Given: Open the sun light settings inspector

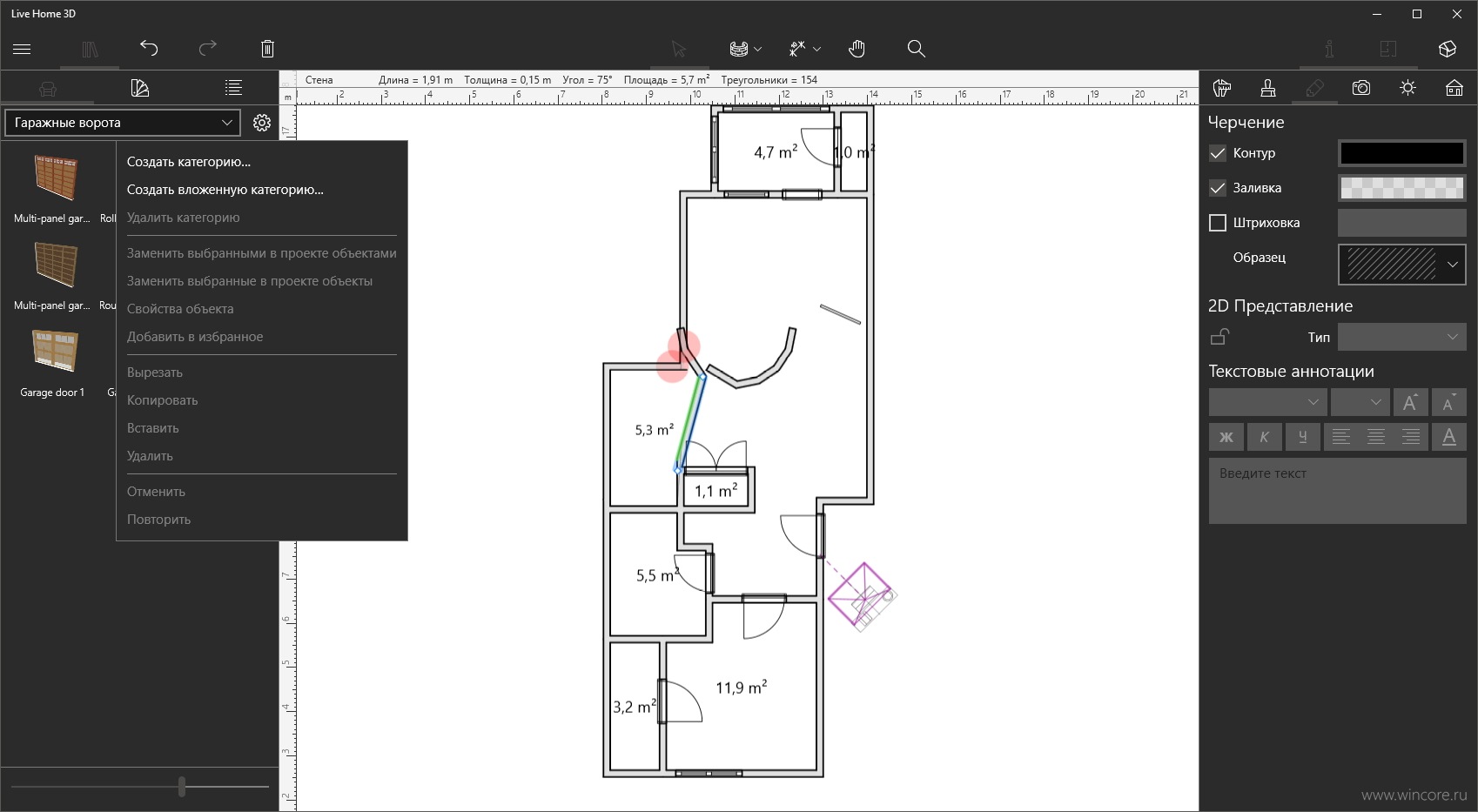Looking at the screenshot, I should point(1407,88).
